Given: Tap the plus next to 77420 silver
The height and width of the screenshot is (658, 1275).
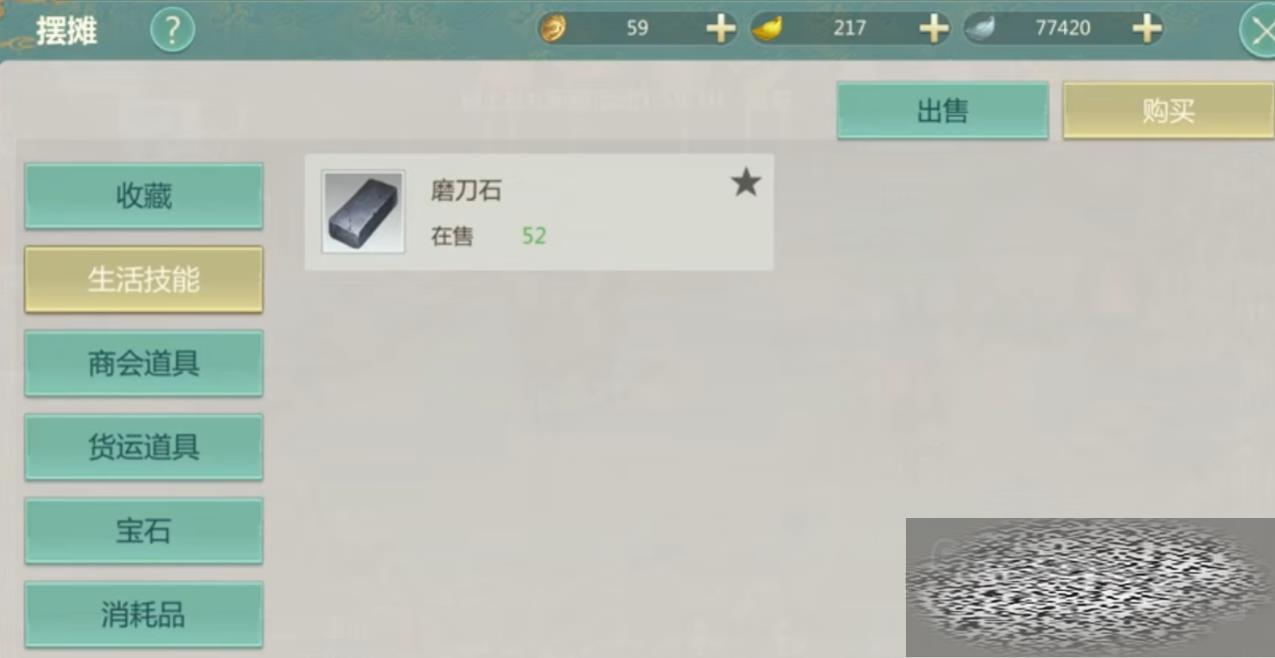Looking at the screenshot, I should click(1147, 28).
